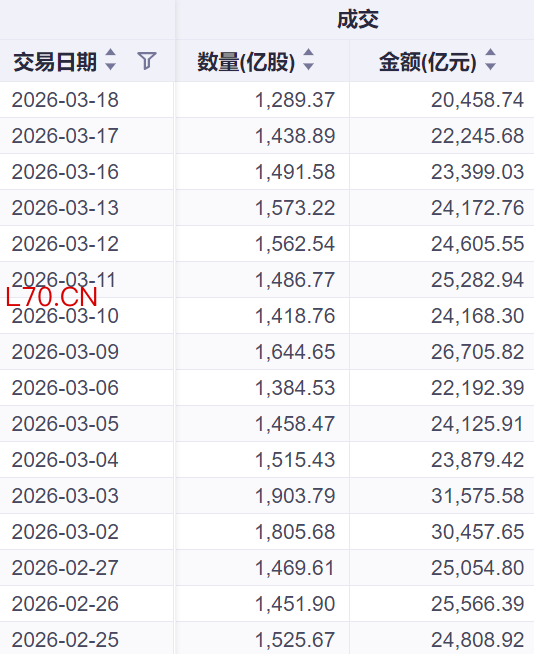Image resolution: width=534 pixels, height=654 pixels.
Task: Click the 数量(亿股) column header label
Action: tap(246, 62)
